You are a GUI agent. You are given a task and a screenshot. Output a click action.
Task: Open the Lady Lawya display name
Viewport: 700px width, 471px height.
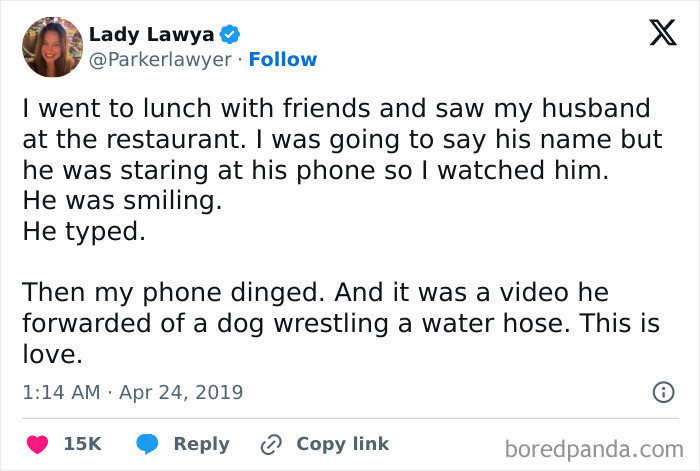tap(151, 34)
